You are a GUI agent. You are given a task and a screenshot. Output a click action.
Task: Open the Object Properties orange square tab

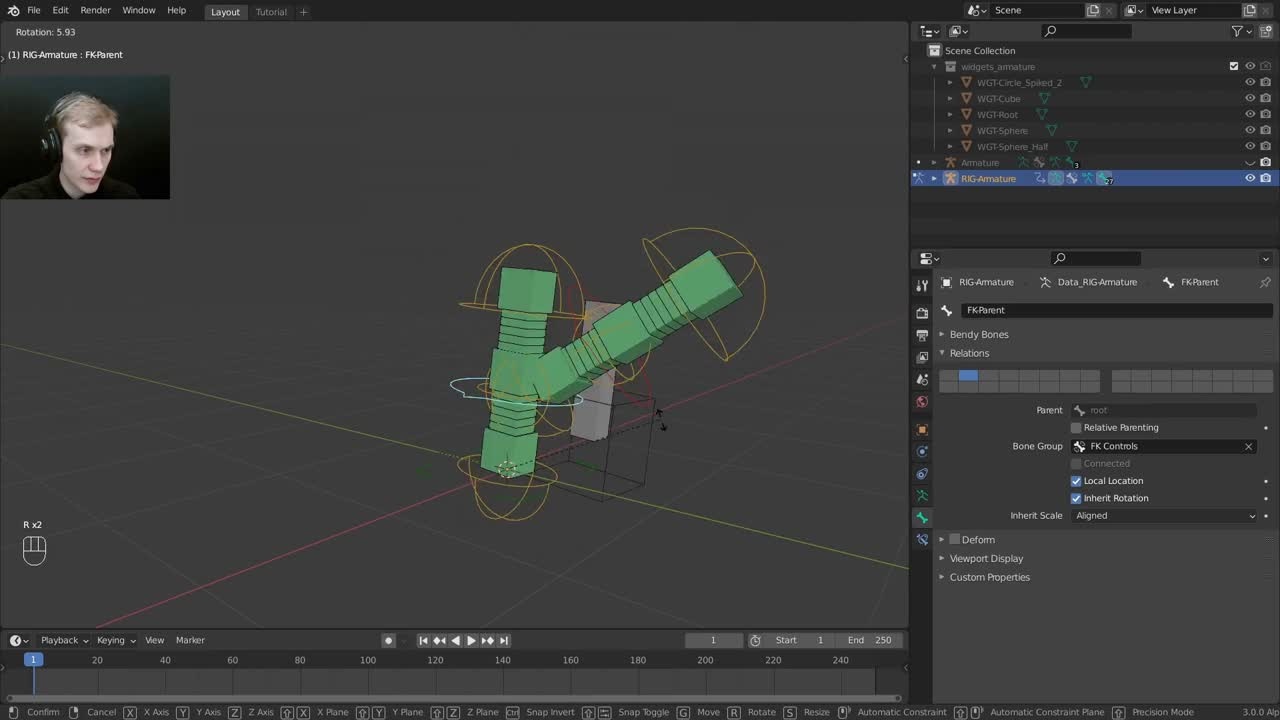coord(922,429)
